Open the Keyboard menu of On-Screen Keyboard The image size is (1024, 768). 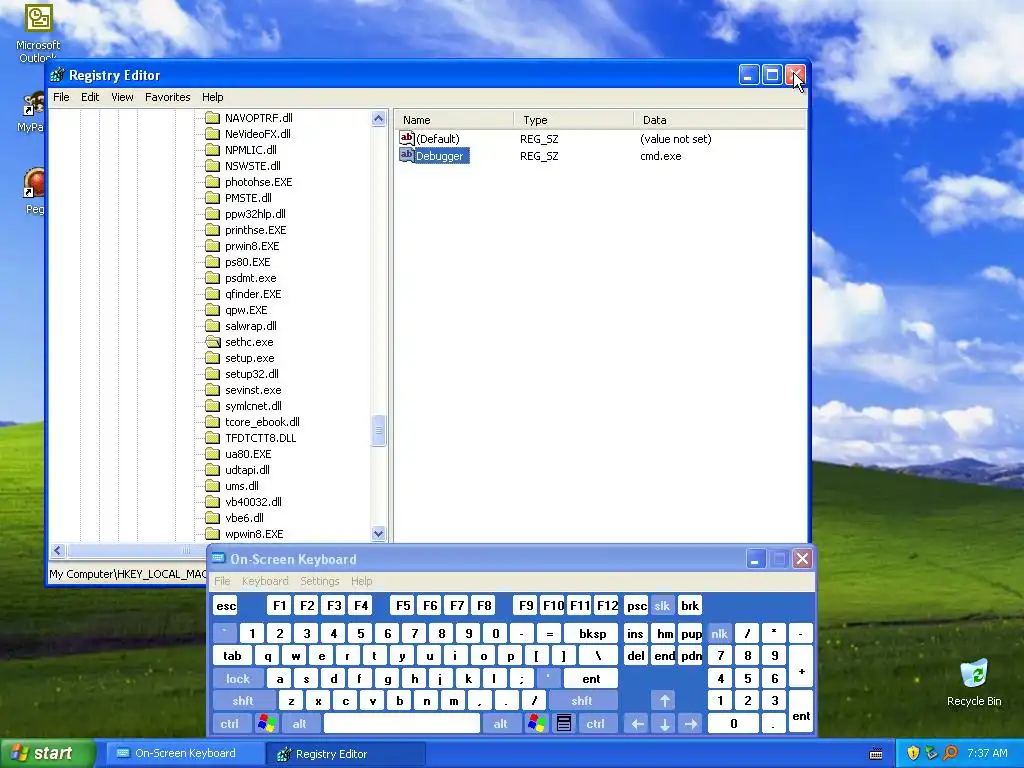pyautogui.click(x=264, y=581)
